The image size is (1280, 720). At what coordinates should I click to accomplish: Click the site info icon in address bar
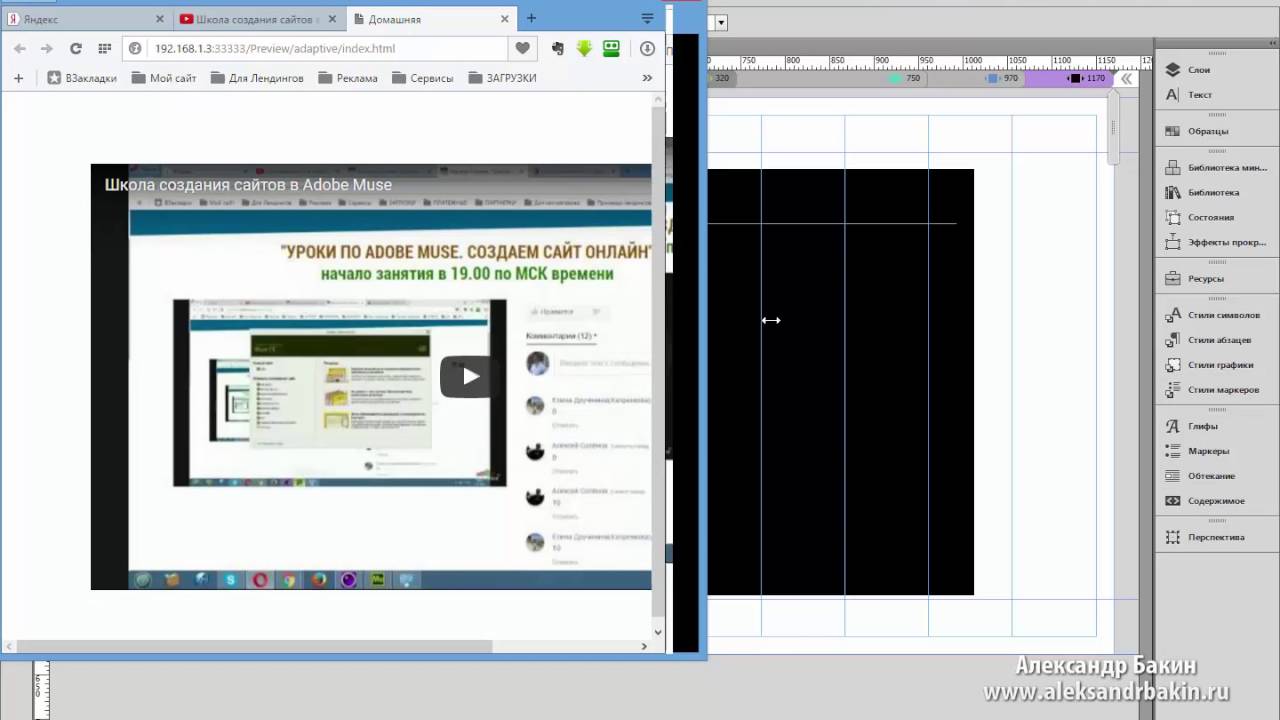(x=137, y=48)
